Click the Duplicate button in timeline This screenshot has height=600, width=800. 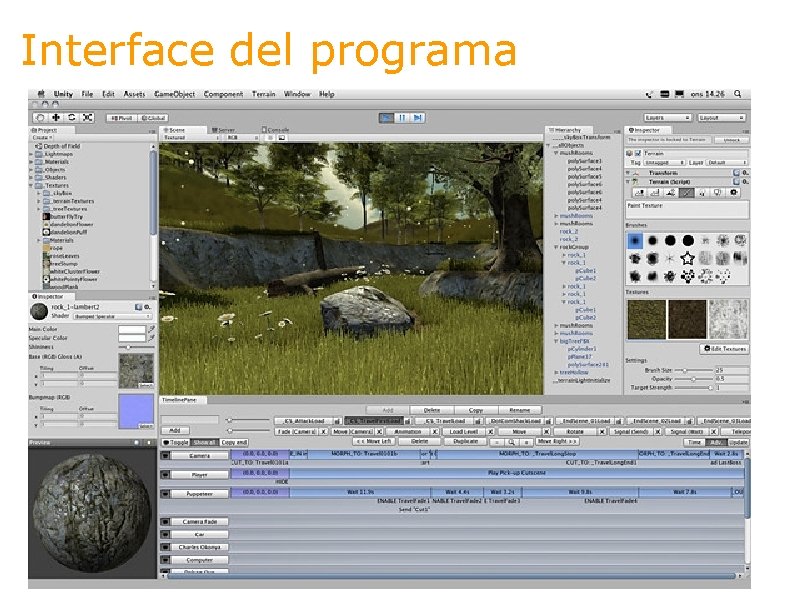tap(466, 441)
